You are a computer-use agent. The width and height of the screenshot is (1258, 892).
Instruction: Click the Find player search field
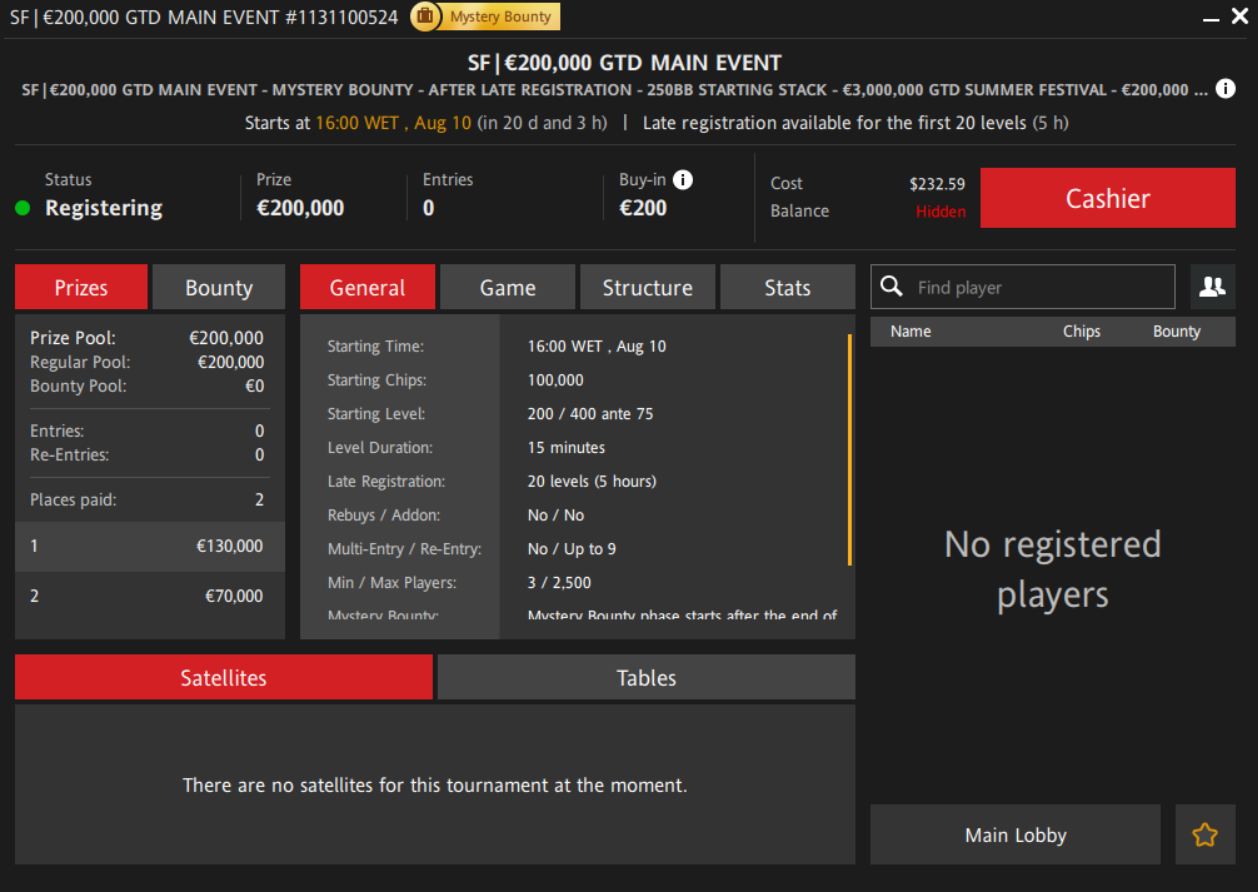[1040, 288]
